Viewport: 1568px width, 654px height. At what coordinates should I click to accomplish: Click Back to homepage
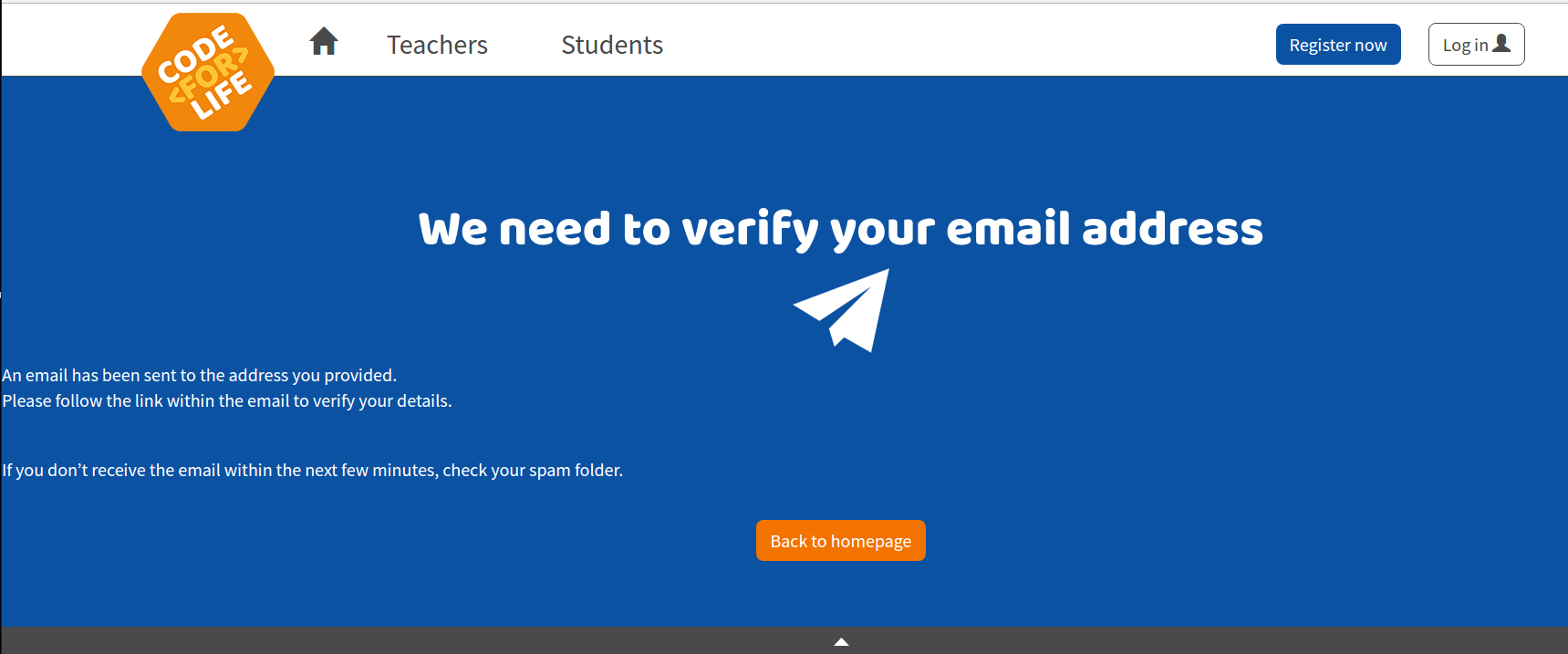click(840, 540)
